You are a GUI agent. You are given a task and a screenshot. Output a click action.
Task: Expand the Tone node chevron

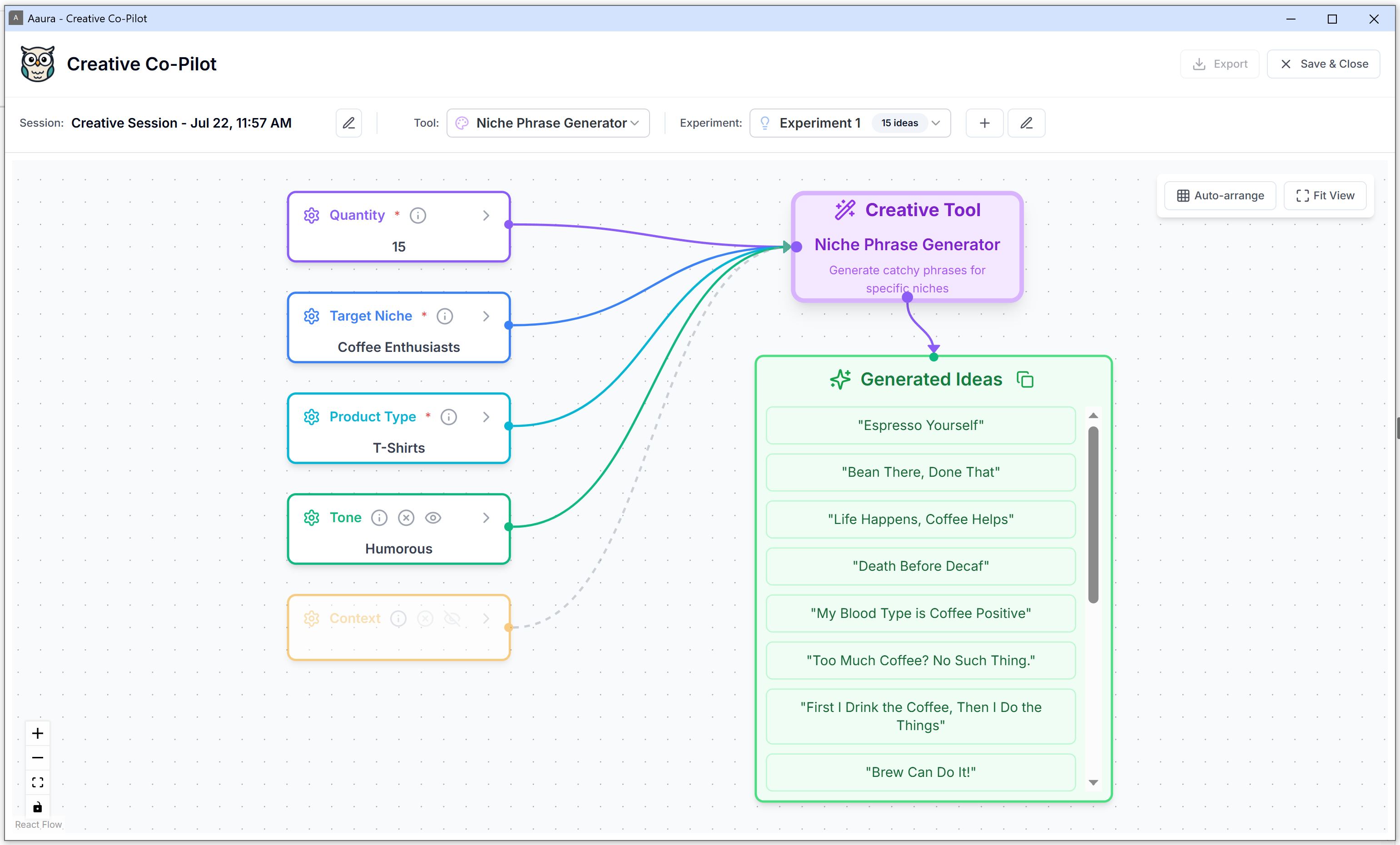click(x=486, y=518)
